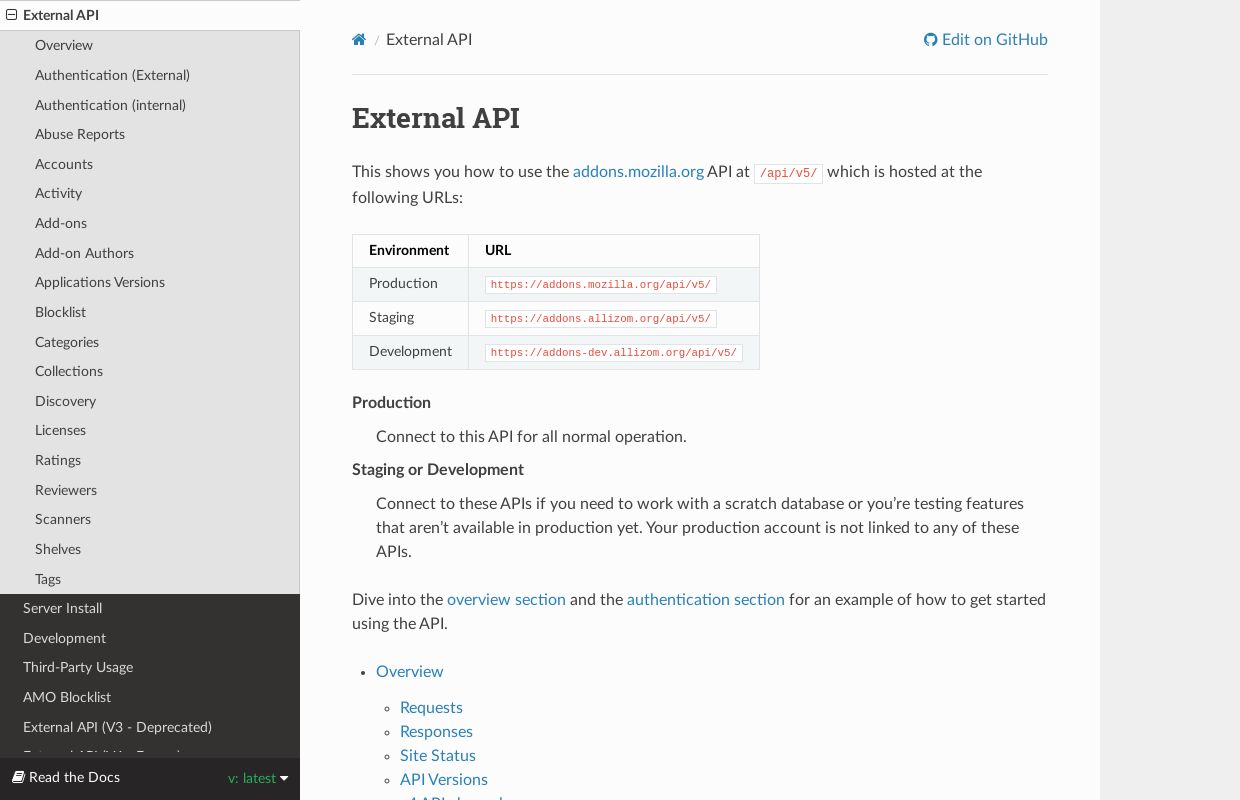Screen dimensions: 1240x800
Task: Click the home icon in breadcrumb
Action: [359, 40]
